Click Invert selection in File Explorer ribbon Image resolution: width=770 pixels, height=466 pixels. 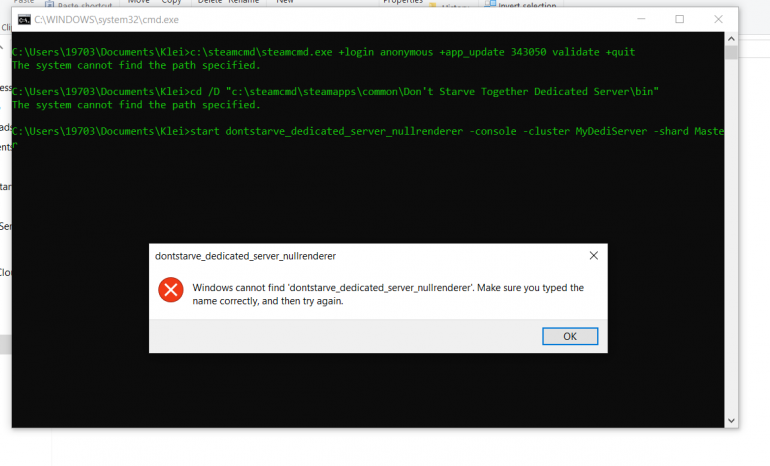pyautogui.click(x=527, y=5)
